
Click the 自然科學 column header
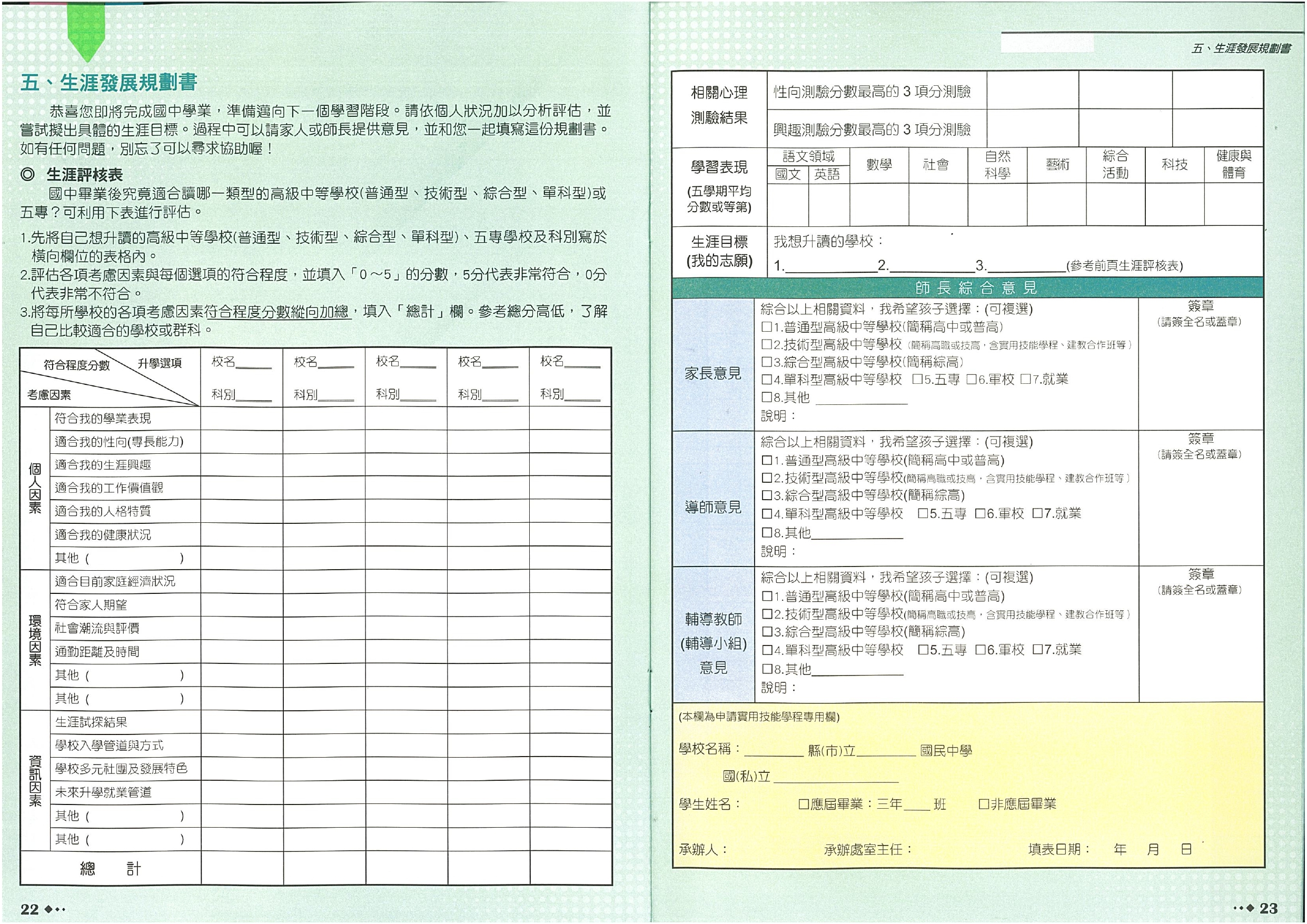(997, 165)
